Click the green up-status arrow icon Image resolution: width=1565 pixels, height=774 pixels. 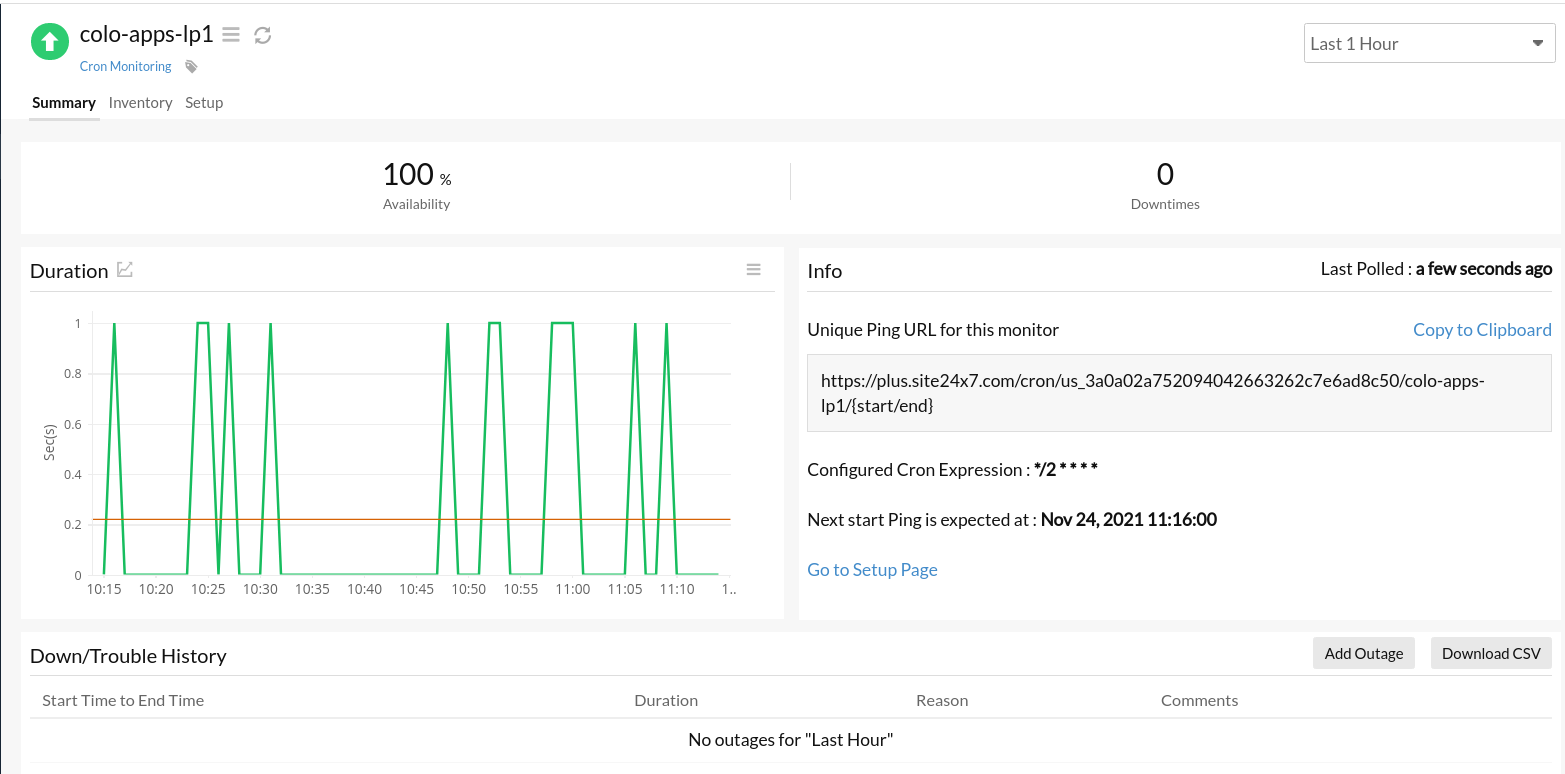(49, 42)
